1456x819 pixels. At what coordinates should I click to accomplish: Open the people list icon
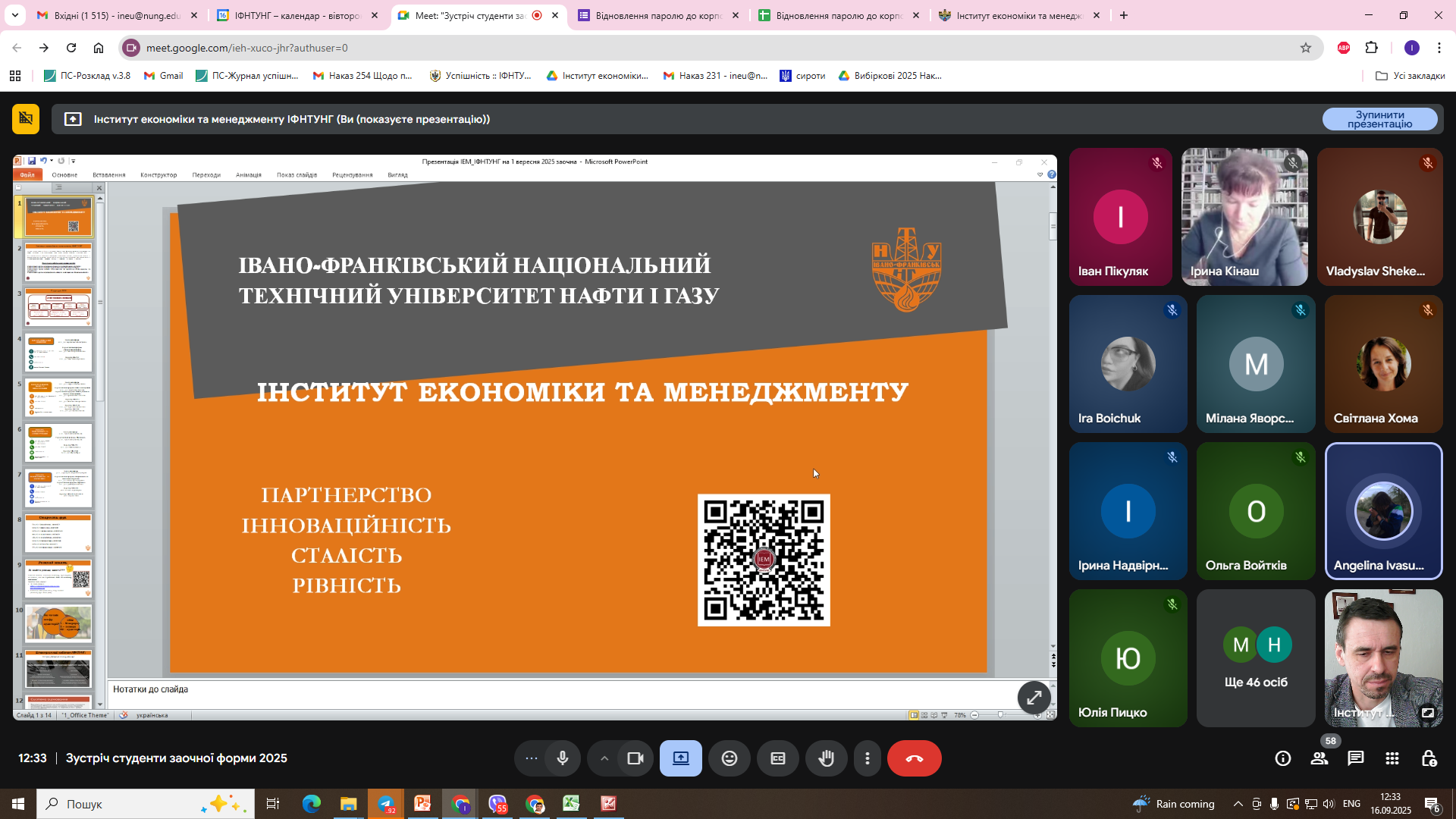1319,758
